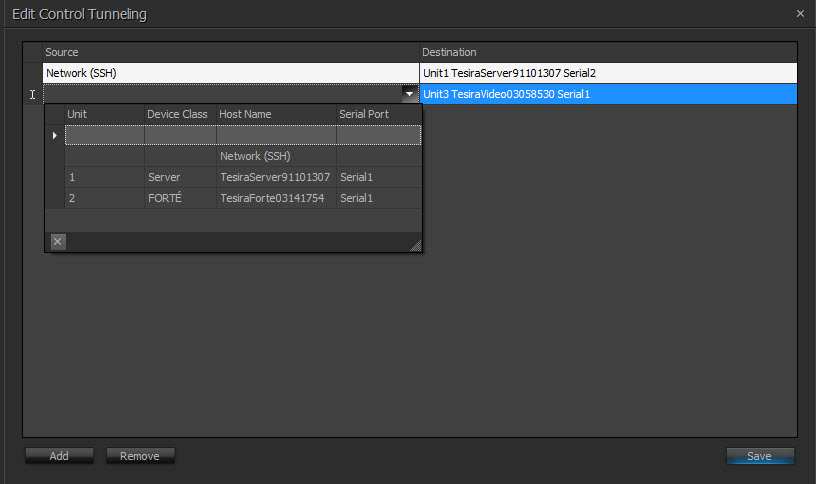Select the Unit3 TesiraVideo03058530 Serial1 destination cell
816x484 pixels.
pos(607,94)
